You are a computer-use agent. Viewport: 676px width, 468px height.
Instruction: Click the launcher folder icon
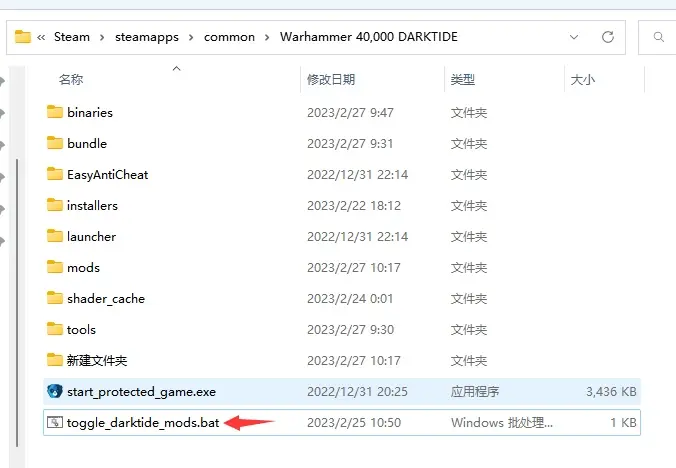tap(55, 236)
